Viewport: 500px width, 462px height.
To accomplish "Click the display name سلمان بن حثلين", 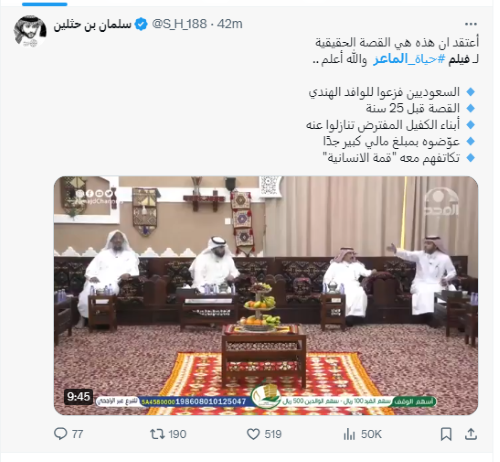I will [93, 24].
